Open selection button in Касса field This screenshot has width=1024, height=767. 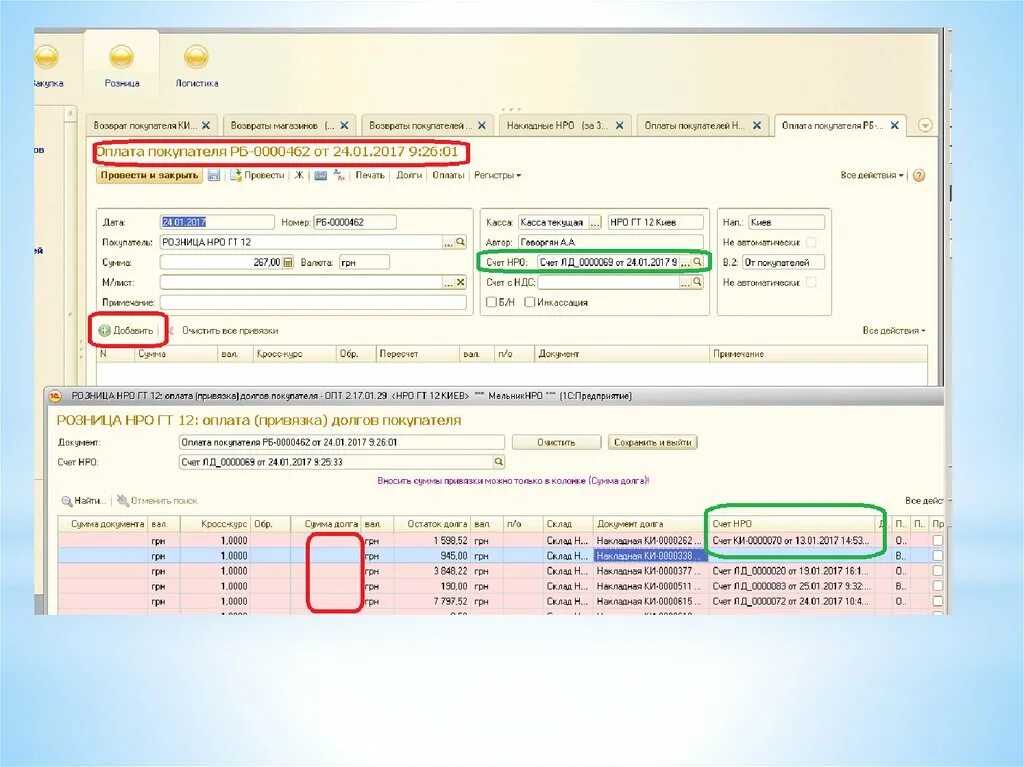(x=595, y=222)
